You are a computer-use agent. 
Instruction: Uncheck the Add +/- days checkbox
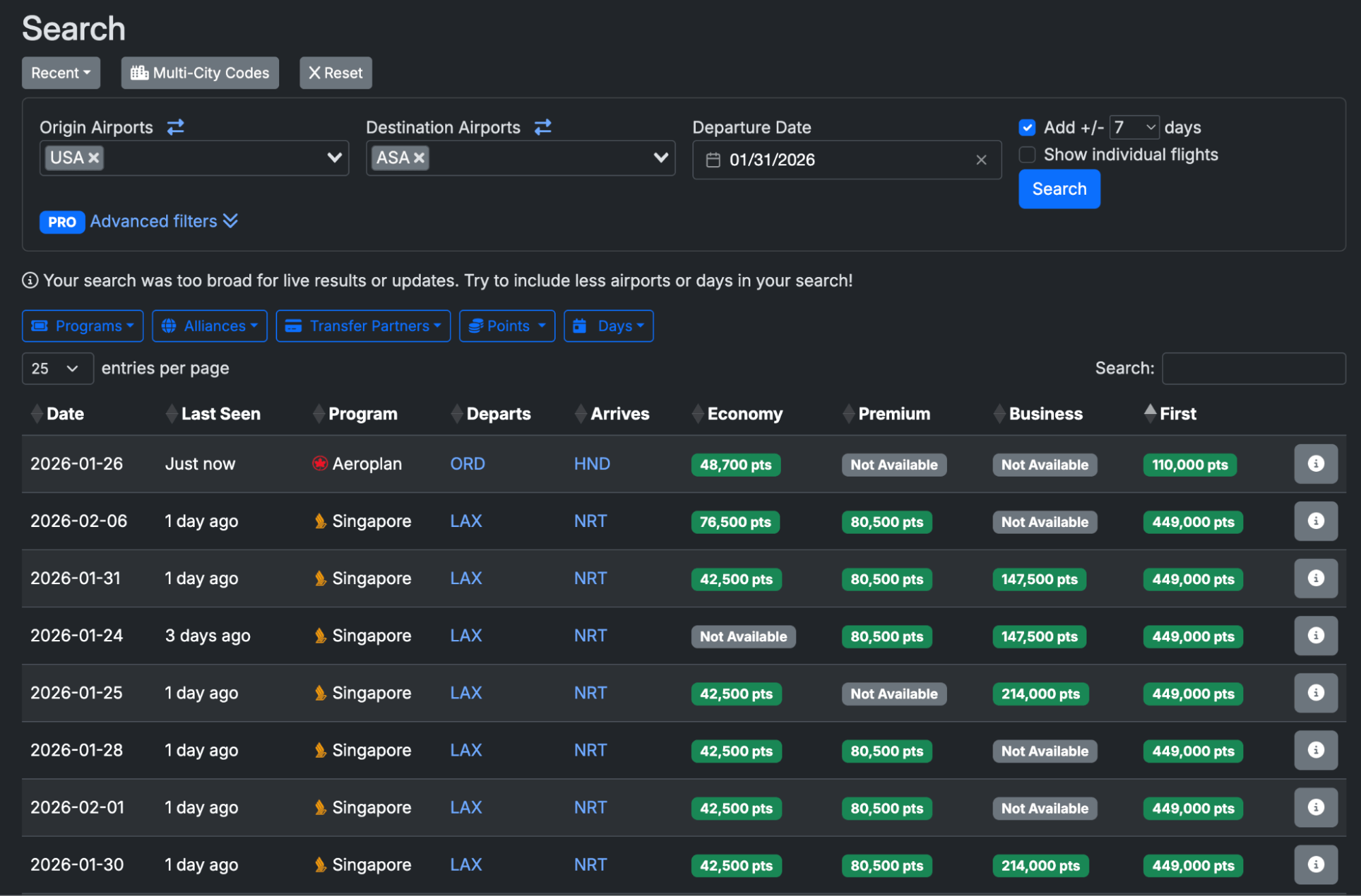click(1027, 128)
